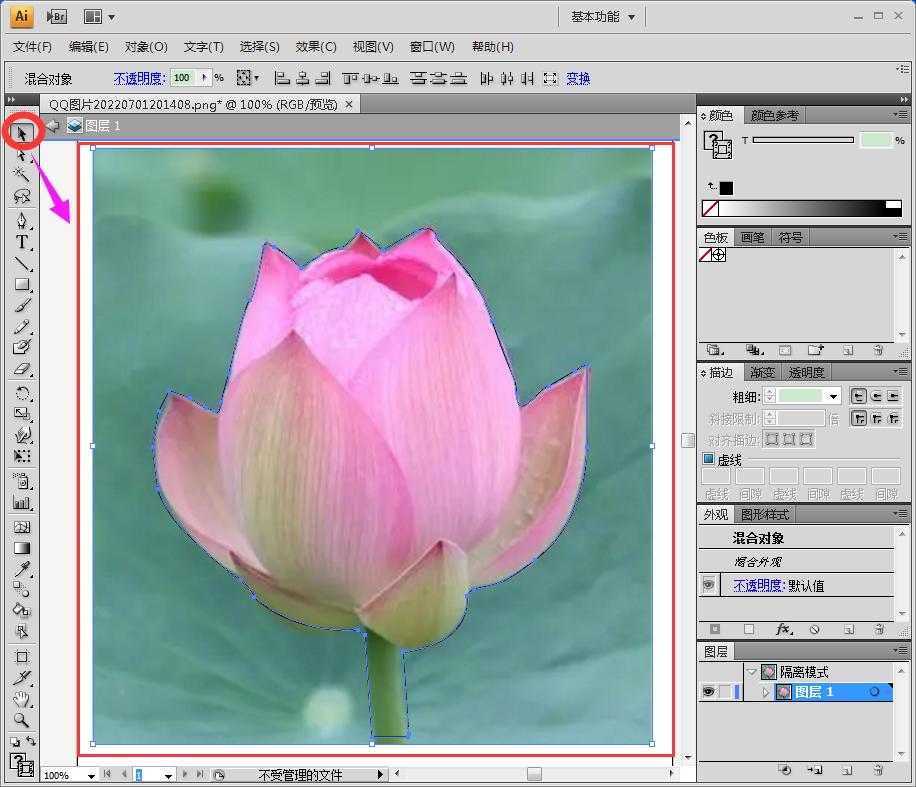Hide 图层 1 with the eye icon
This screenshot has width=916, height=787.
click(x=709, y=692)
